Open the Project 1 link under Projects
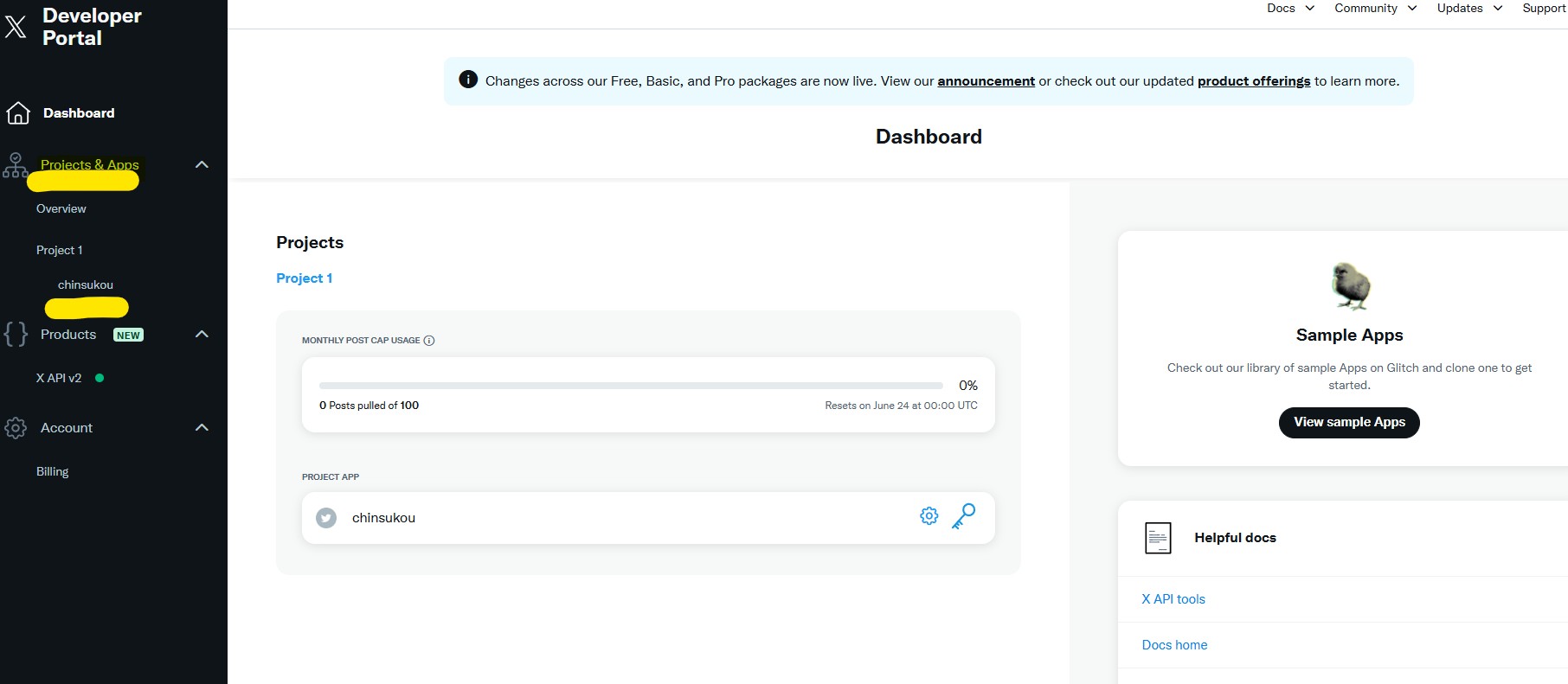This screenshot has width=1568, height=684. tap(305, 278)
